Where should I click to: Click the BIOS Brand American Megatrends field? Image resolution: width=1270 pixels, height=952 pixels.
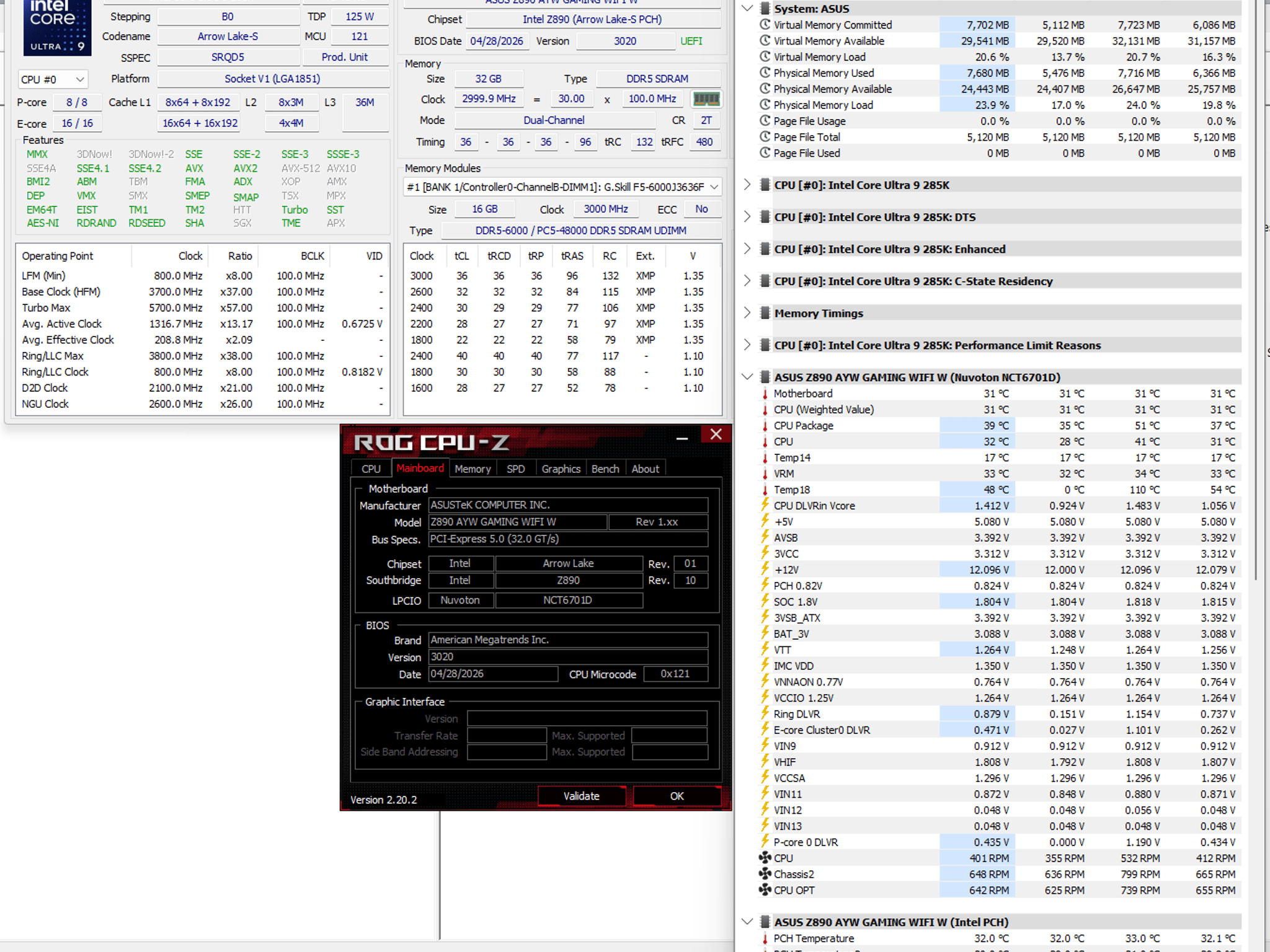pos(567,640)
